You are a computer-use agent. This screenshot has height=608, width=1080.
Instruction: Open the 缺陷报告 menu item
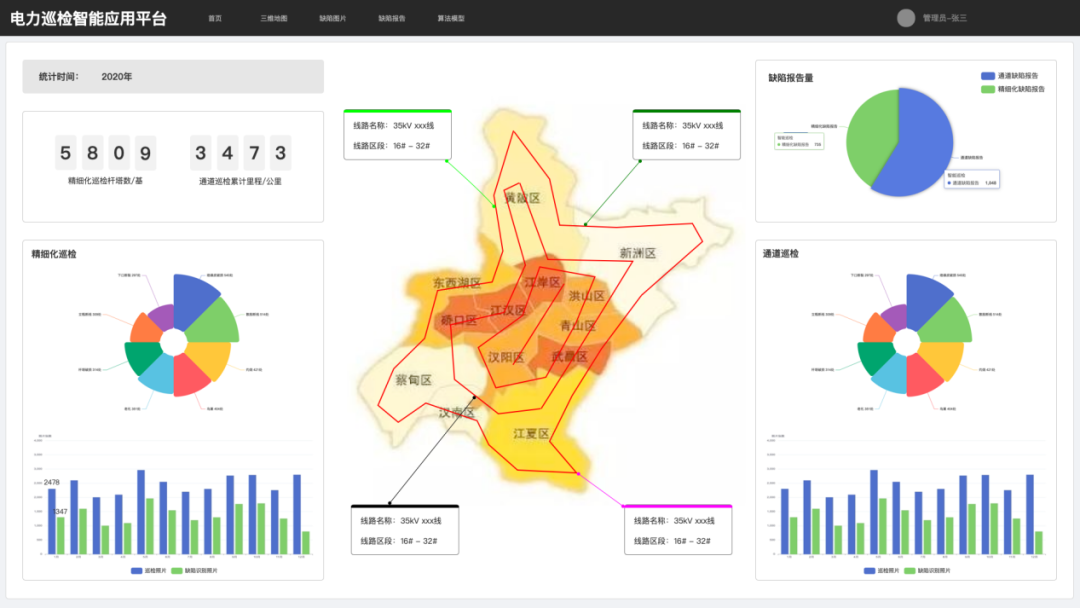click(392, 19)
